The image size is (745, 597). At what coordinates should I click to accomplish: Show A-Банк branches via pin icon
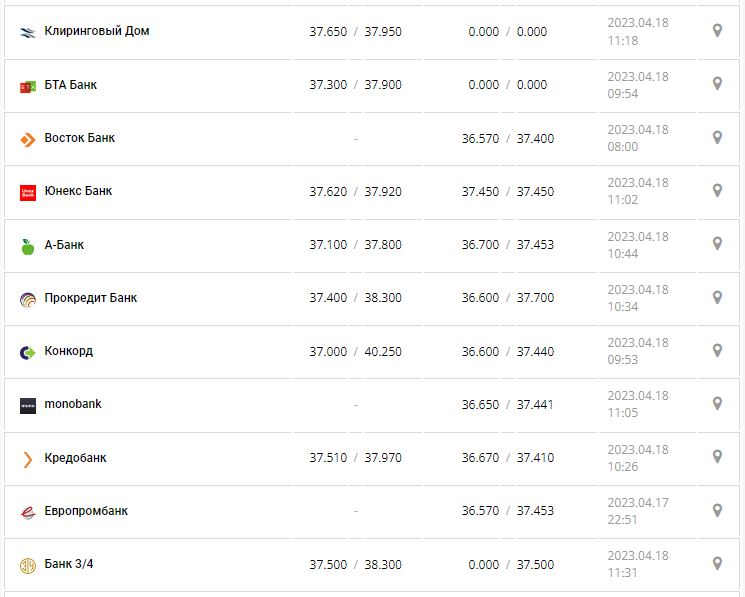tap(717, 243)
